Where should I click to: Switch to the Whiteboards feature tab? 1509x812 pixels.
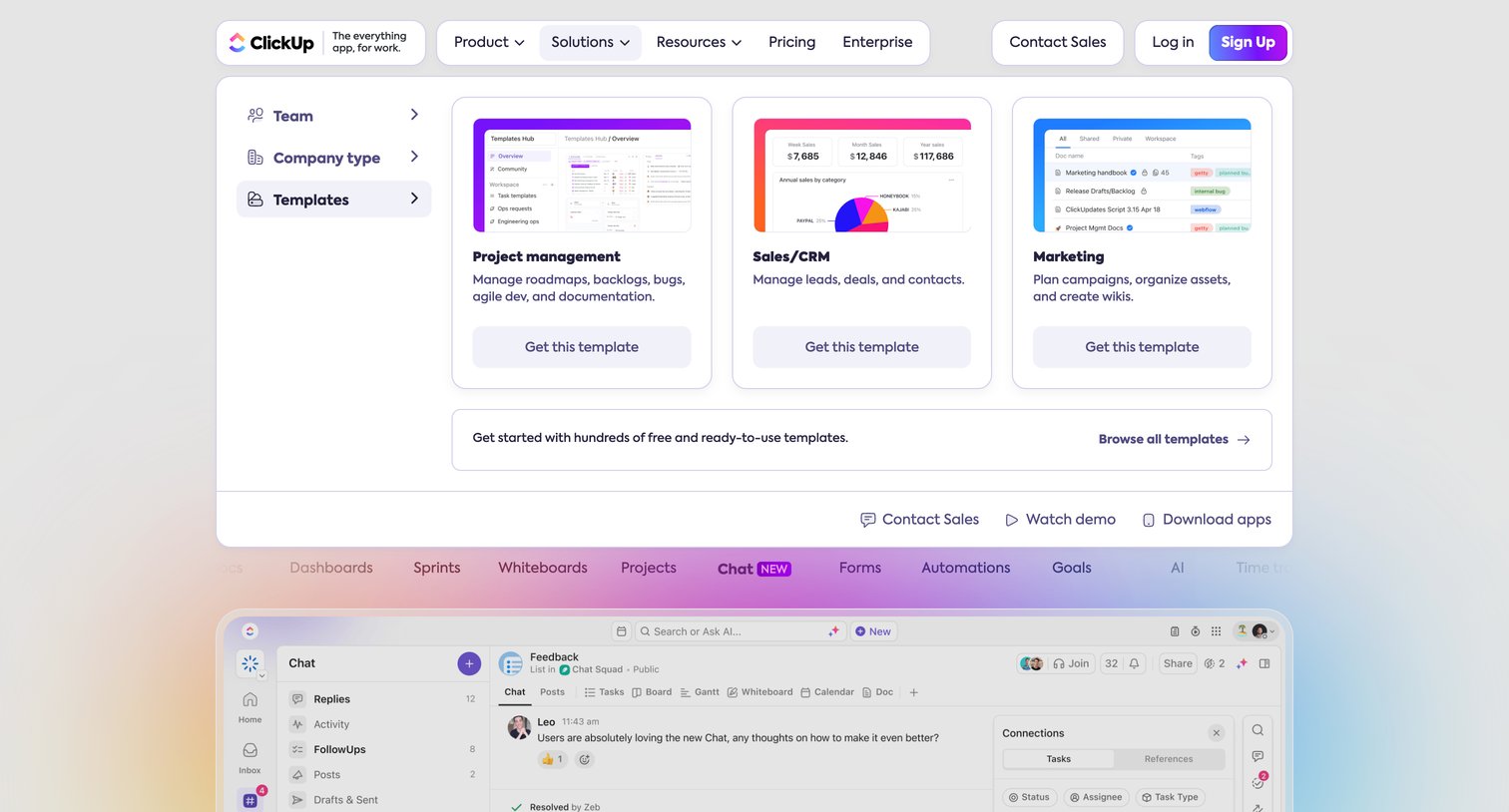543,568
